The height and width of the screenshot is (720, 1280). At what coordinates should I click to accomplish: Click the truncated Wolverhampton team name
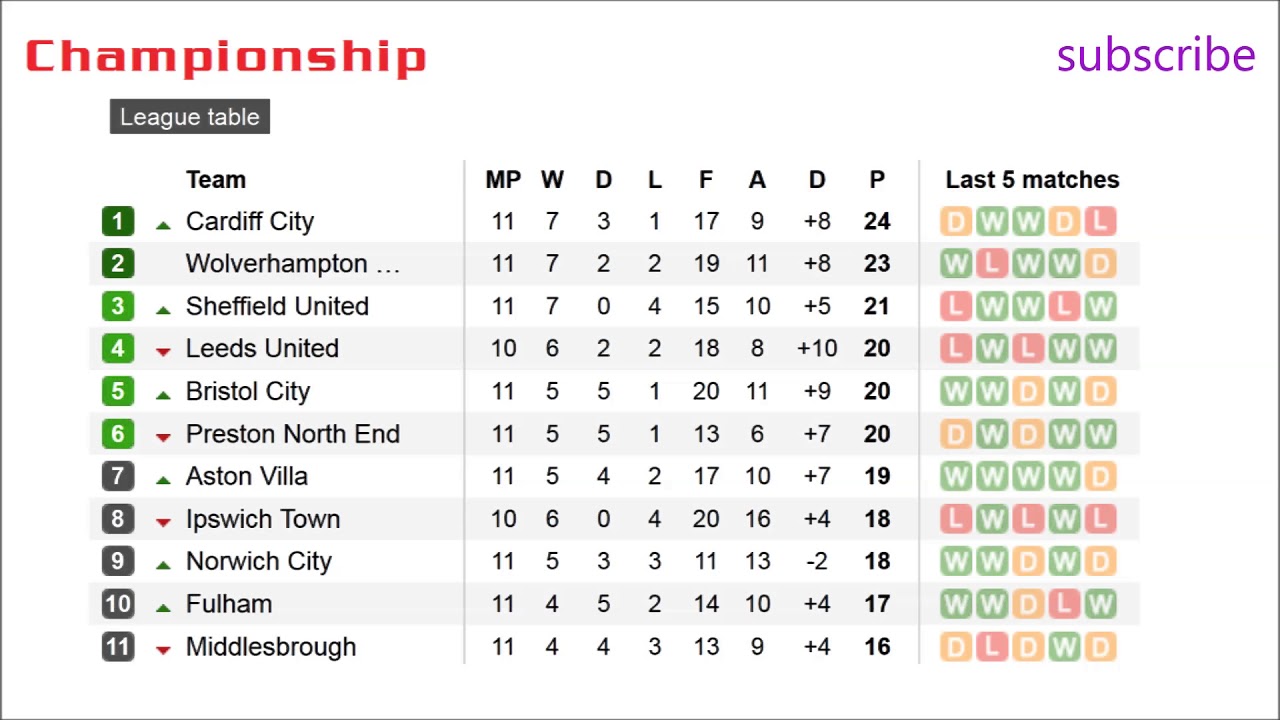(292, 264)
